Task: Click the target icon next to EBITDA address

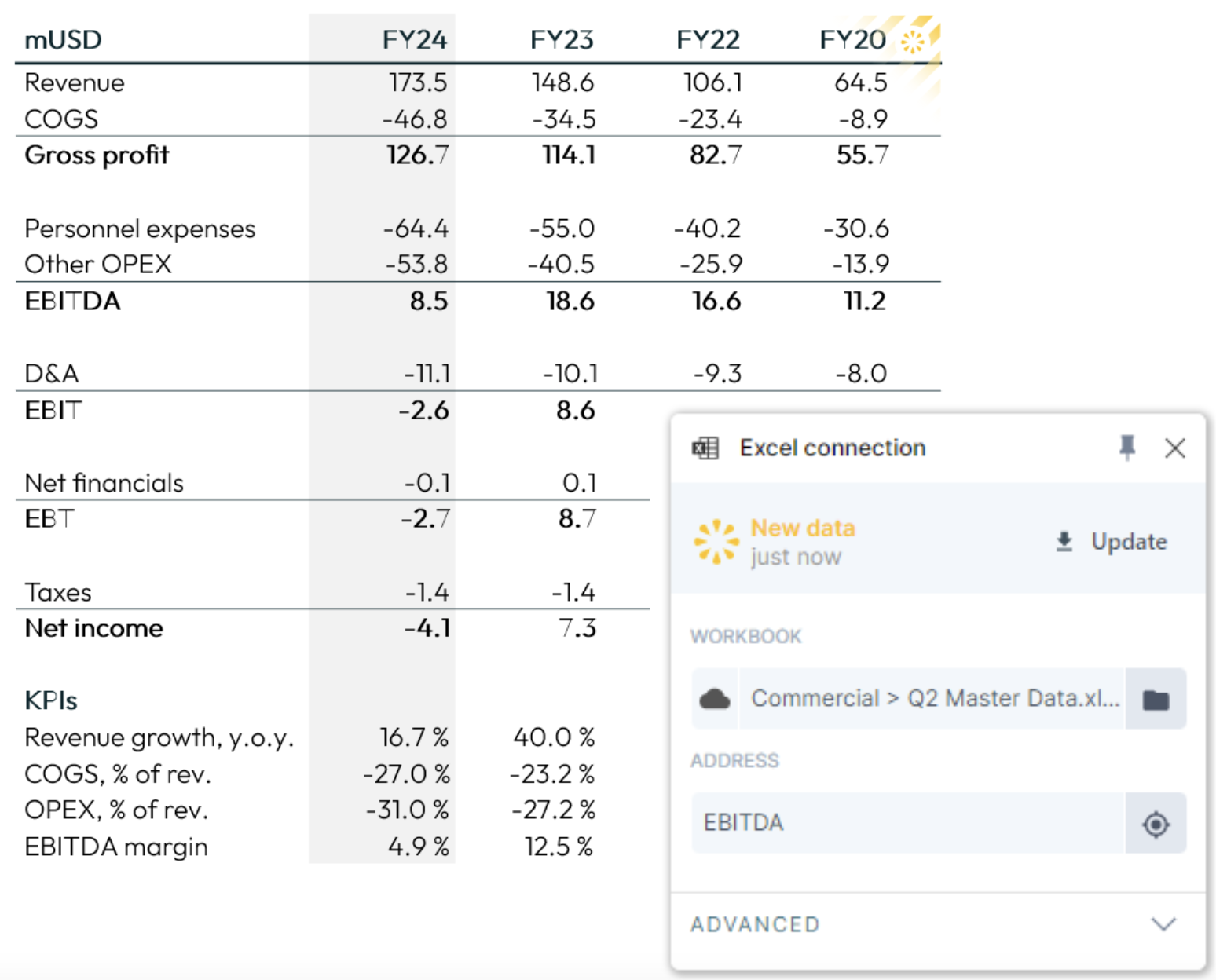Action: [x=1156, y=824]
